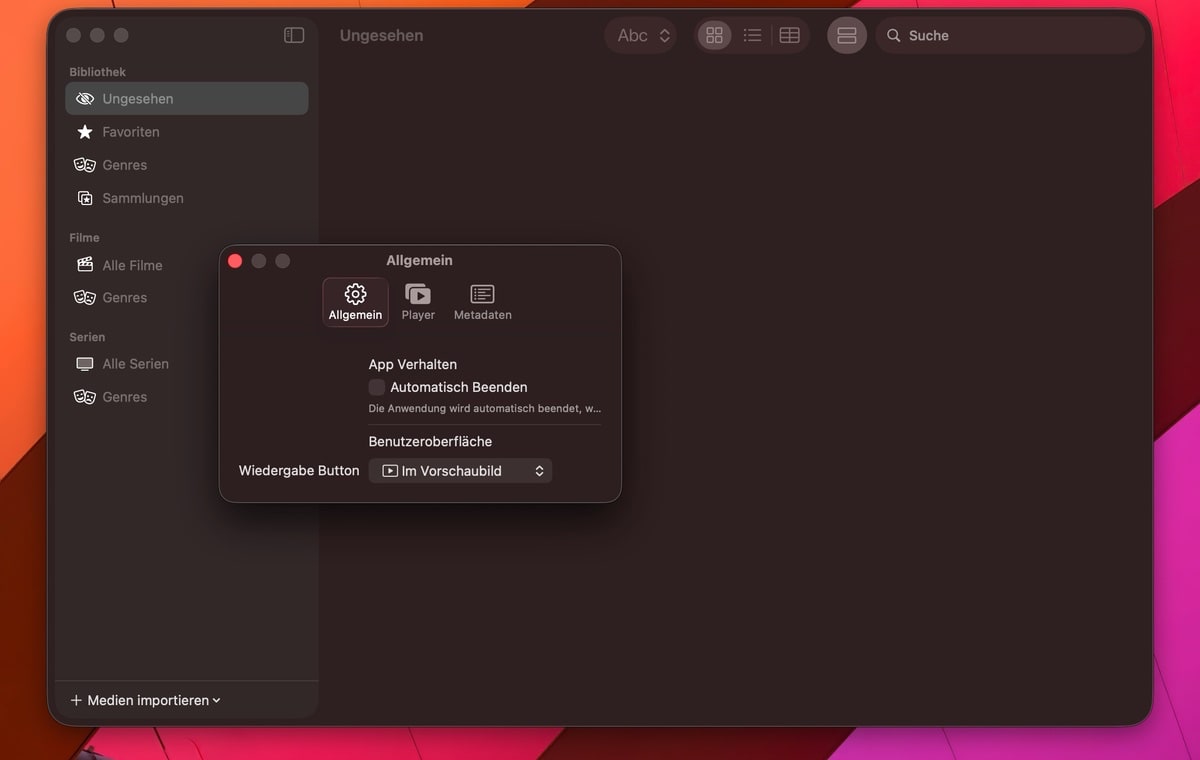The width and height of the screenshot is (1200, 760).
Task: Open Genres under the Filme section
Action: click(124, 298)
